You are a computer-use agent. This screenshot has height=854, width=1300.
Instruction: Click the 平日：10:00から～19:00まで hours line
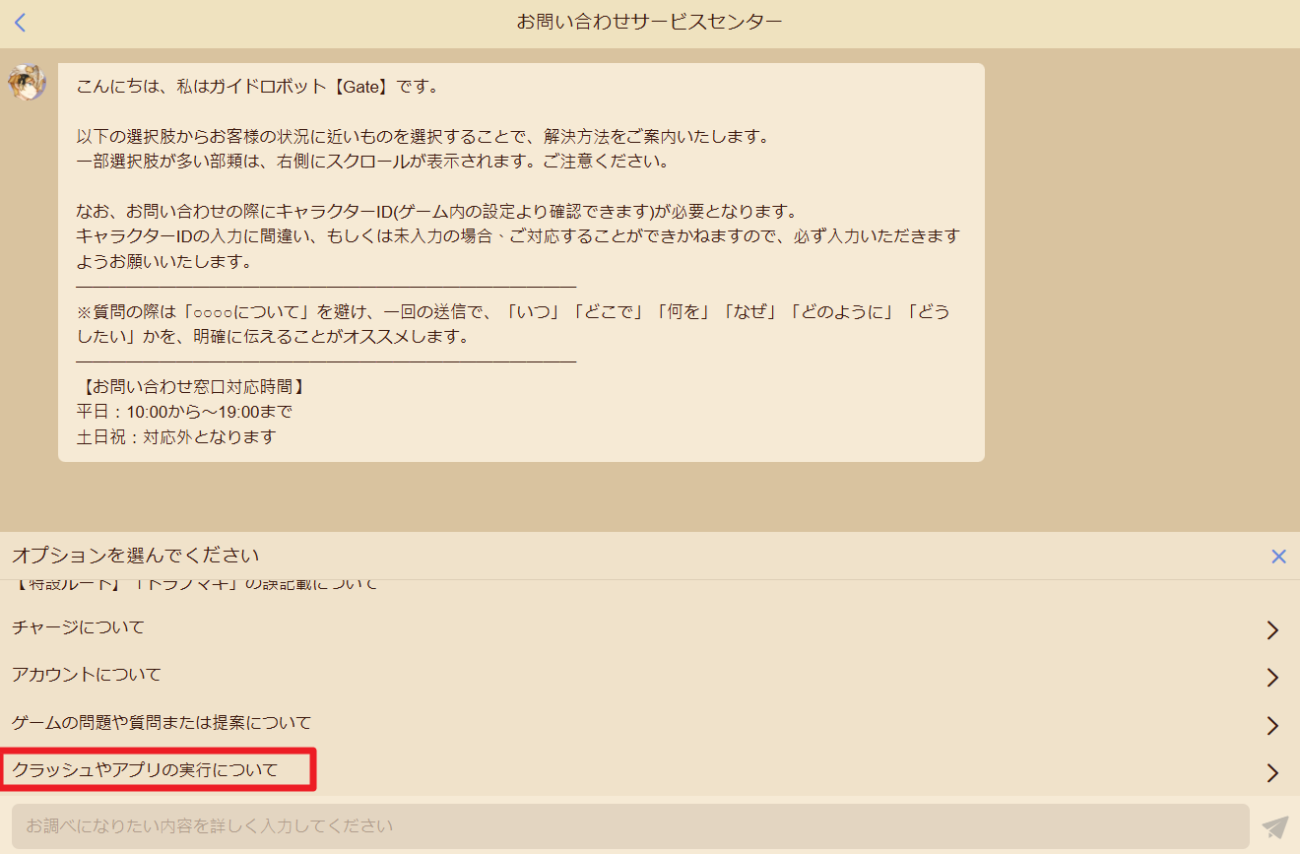click(184, 412)
